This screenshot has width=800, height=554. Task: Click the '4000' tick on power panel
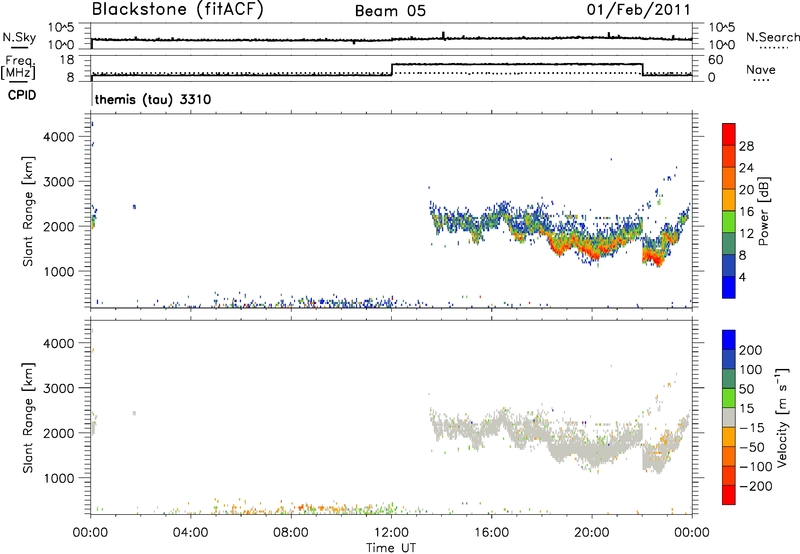tap(58, 137)
